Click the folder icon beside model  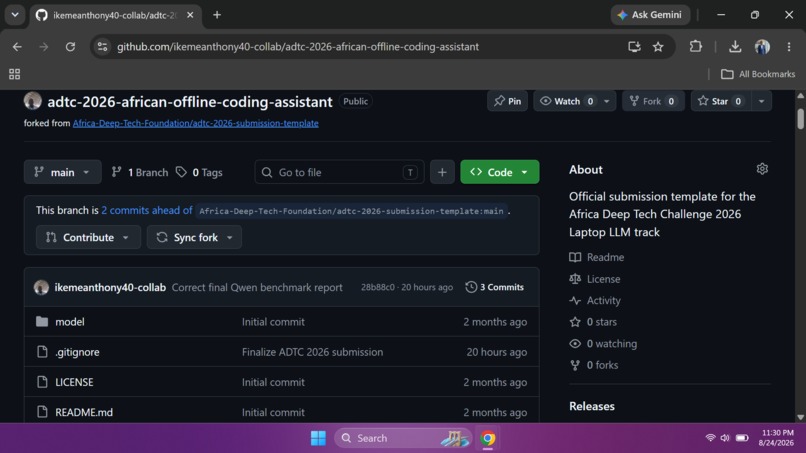42,322
